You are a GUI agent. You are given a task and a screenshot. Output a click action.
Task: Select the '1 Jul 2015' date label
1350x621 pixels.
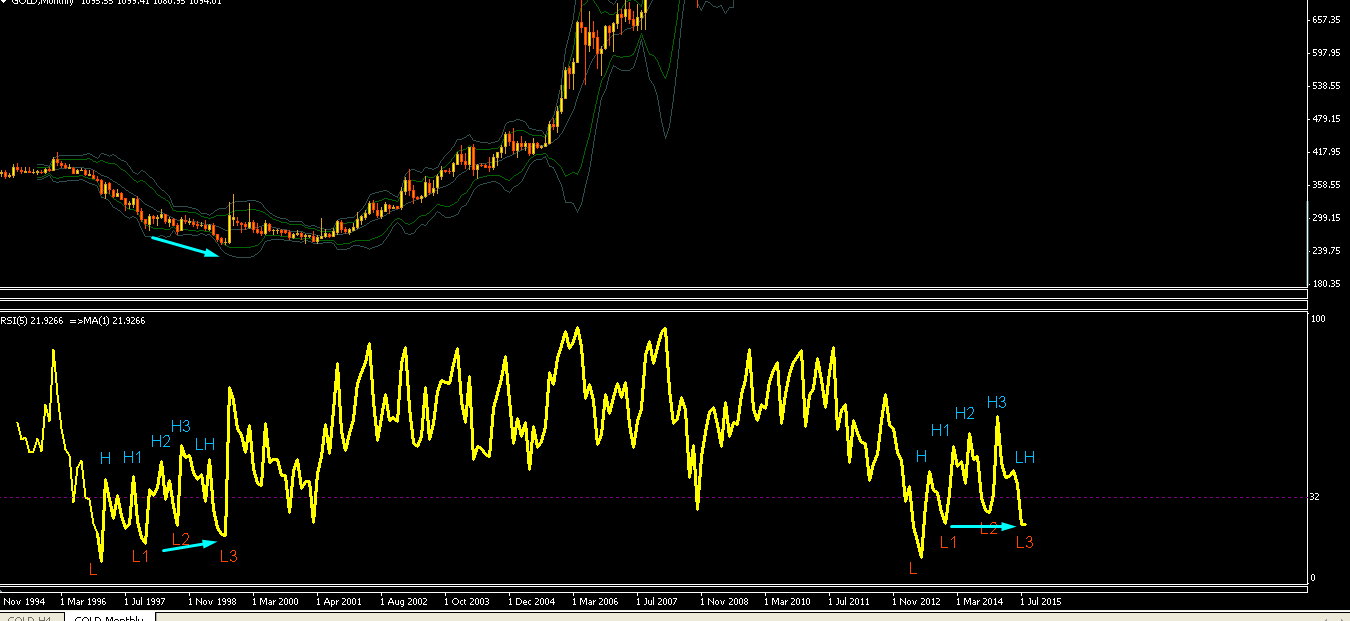pos(1041,602)
